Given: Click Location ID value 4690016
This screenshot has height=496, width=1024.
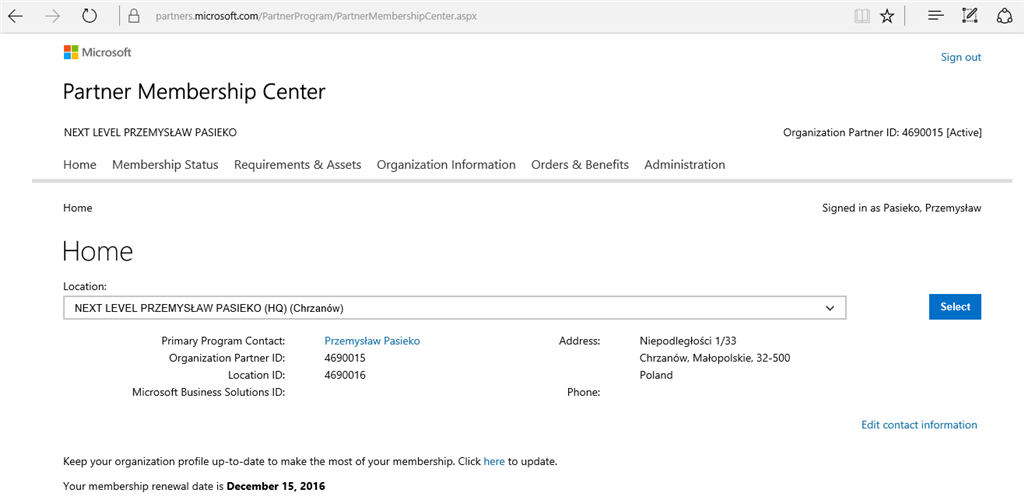Looking at the screenshot, I should (x=345, y=375).
